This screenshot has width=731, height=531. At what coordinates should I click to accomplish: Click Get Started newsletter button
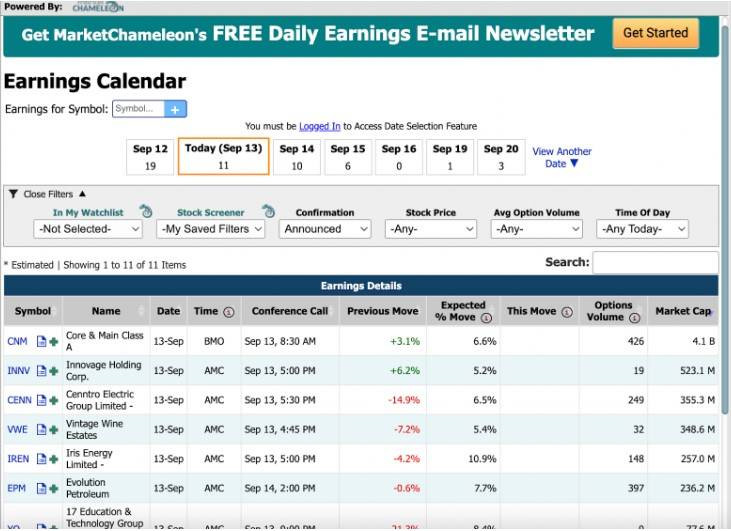655,33
